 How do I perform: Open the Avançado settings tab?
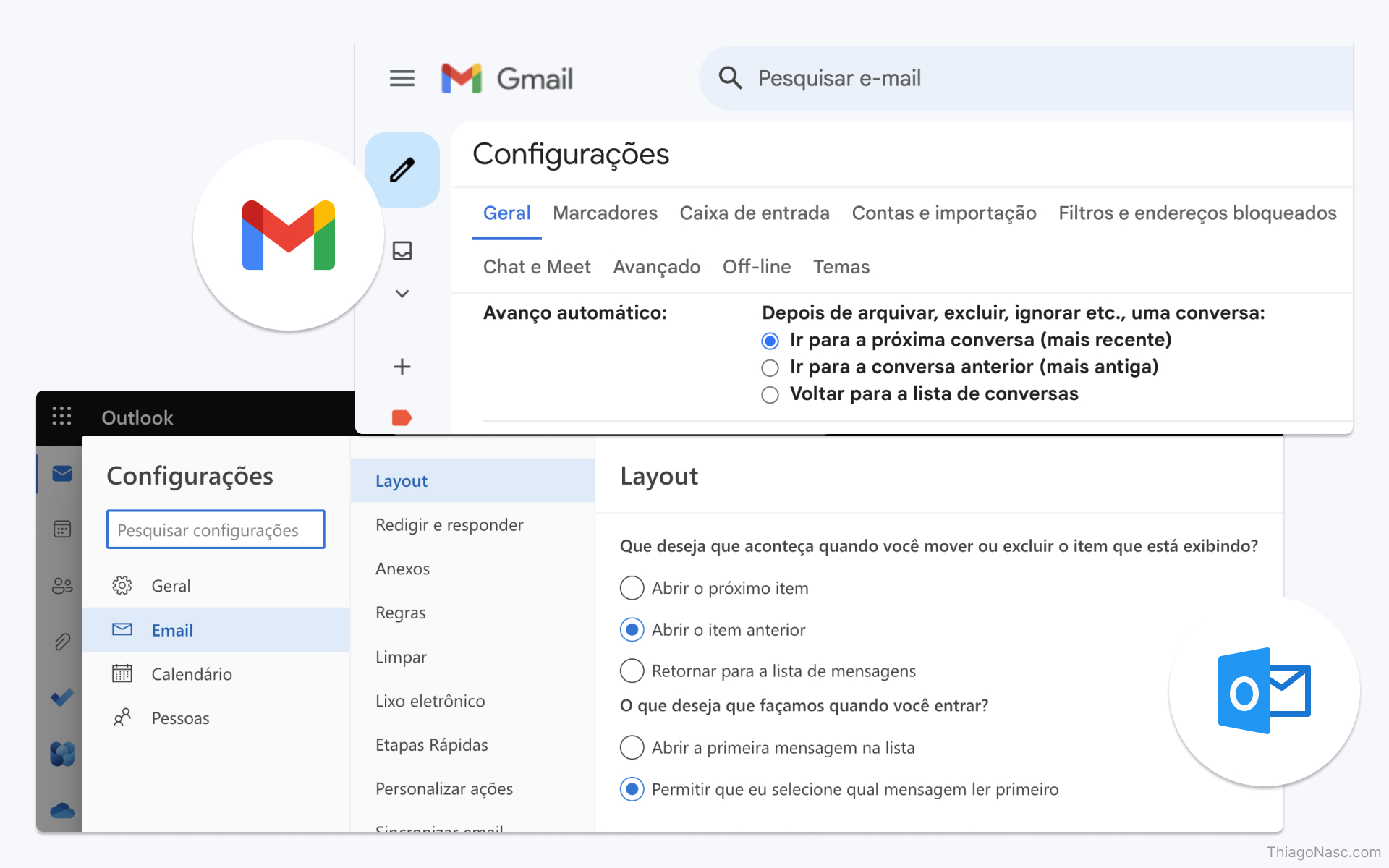tap(656, 267)
